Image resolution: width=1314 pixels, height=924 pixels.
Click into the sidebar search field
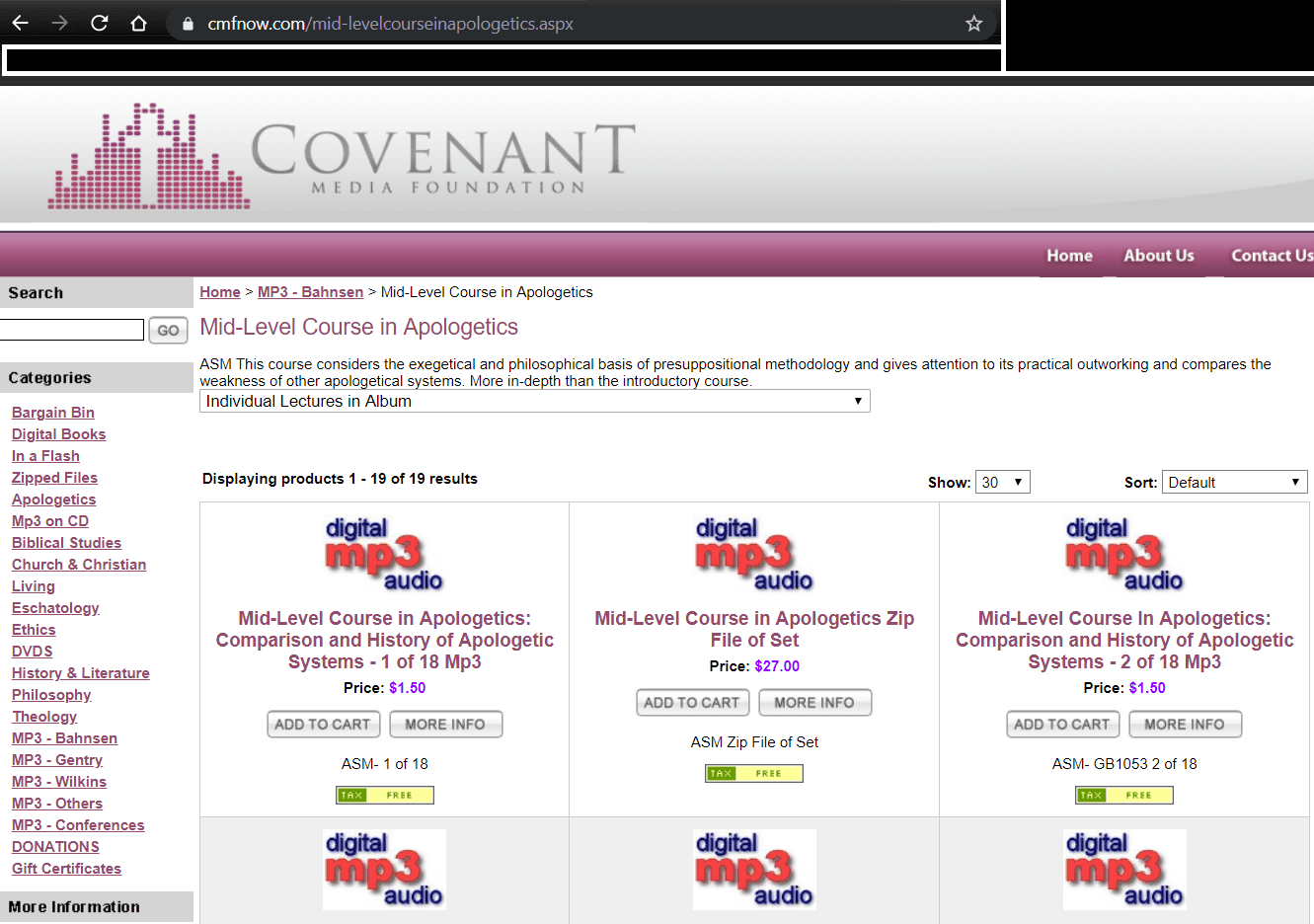pos(72,330)
